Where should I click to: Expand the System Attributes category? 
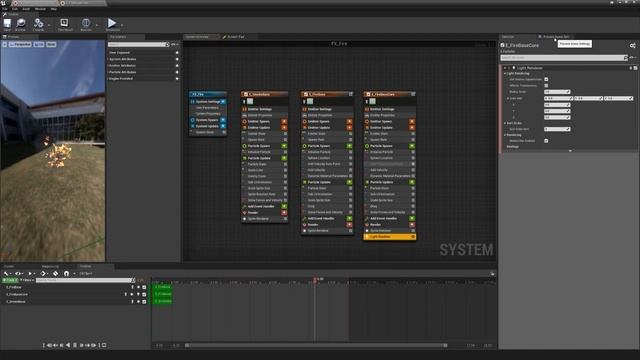click(x=108, y=59)
